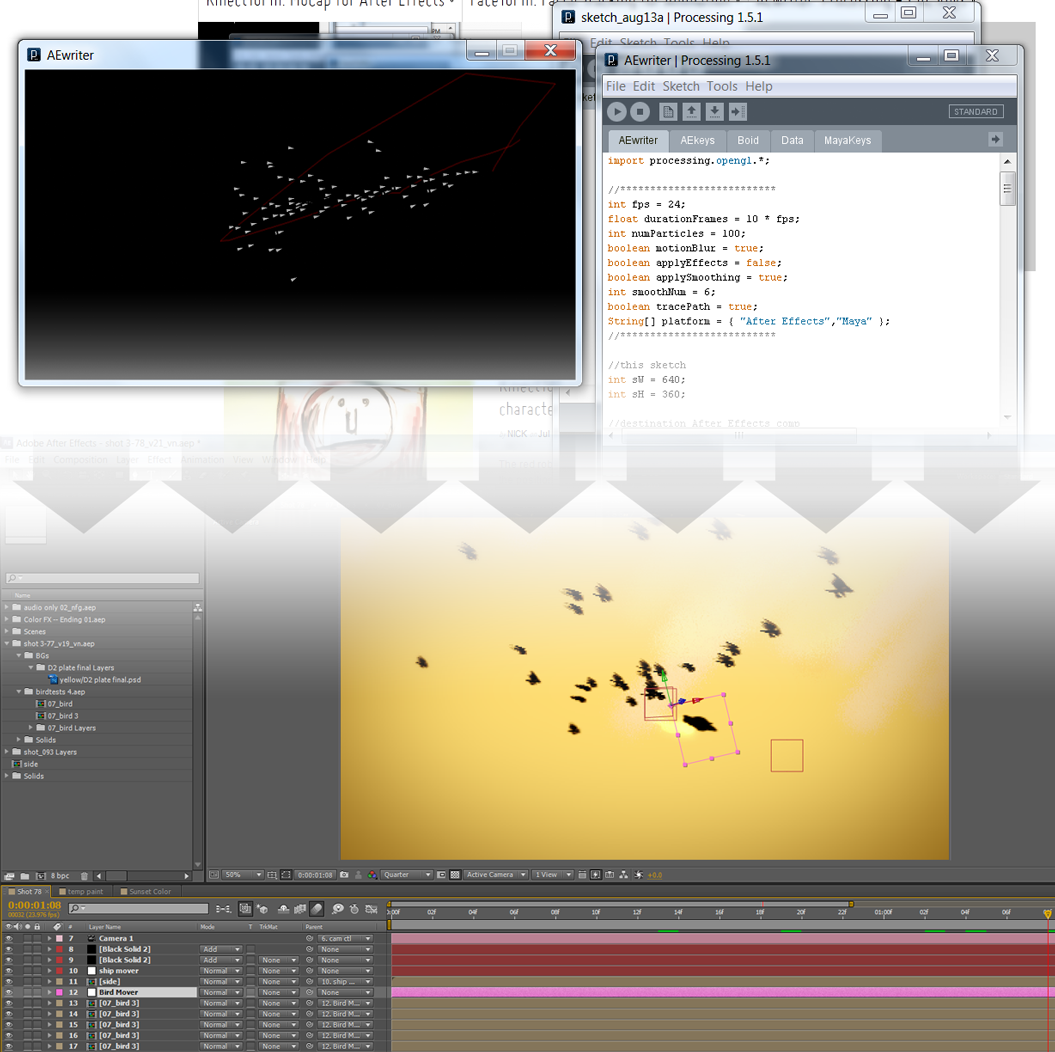This screenshot has height=1052, width=1055.
Task: Open the Help menu in AEwriter Processing
Action: click(758, 86)
